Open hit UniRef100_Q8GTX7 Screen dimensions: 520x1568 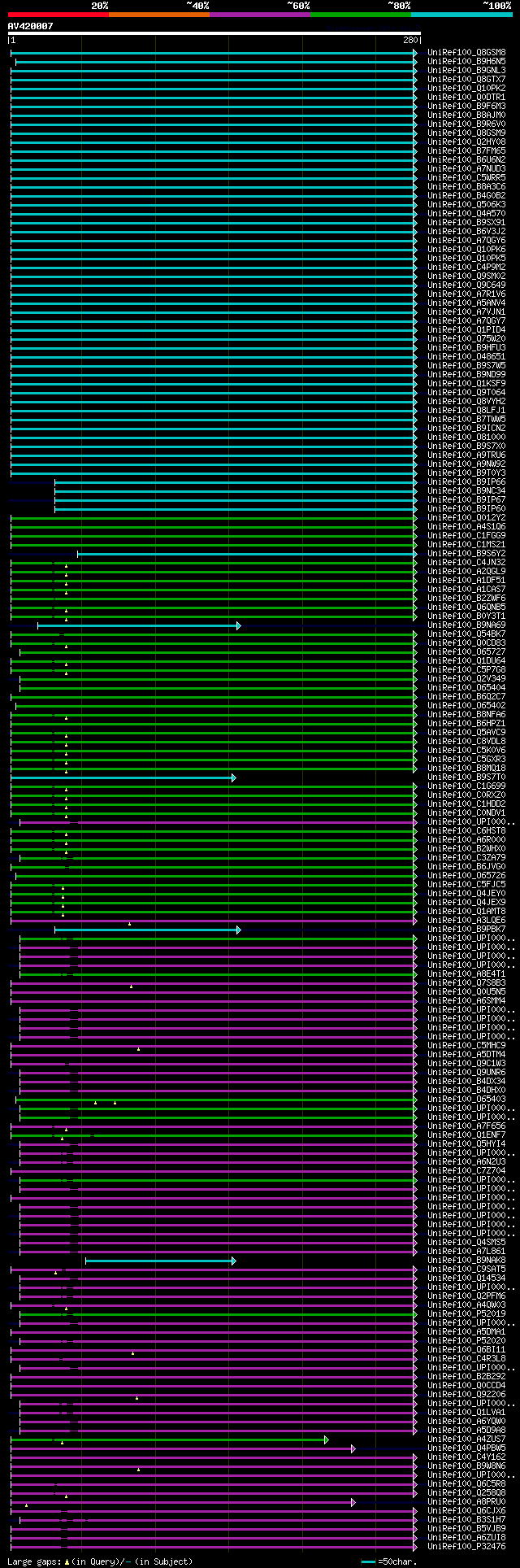point(466,79)
